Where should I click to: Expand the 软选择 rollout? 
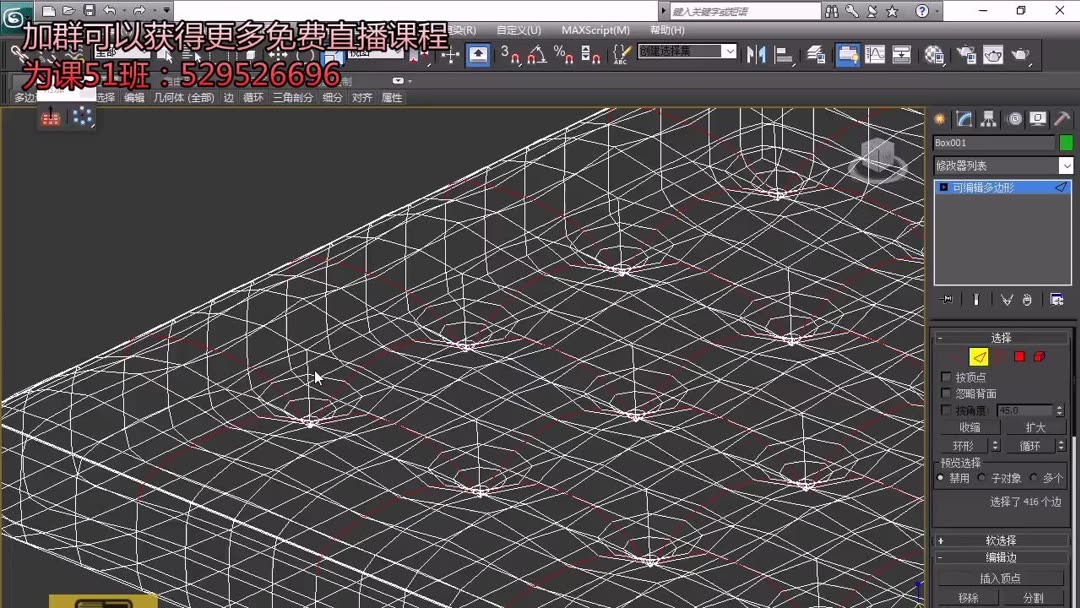(x=1003, y=539)
